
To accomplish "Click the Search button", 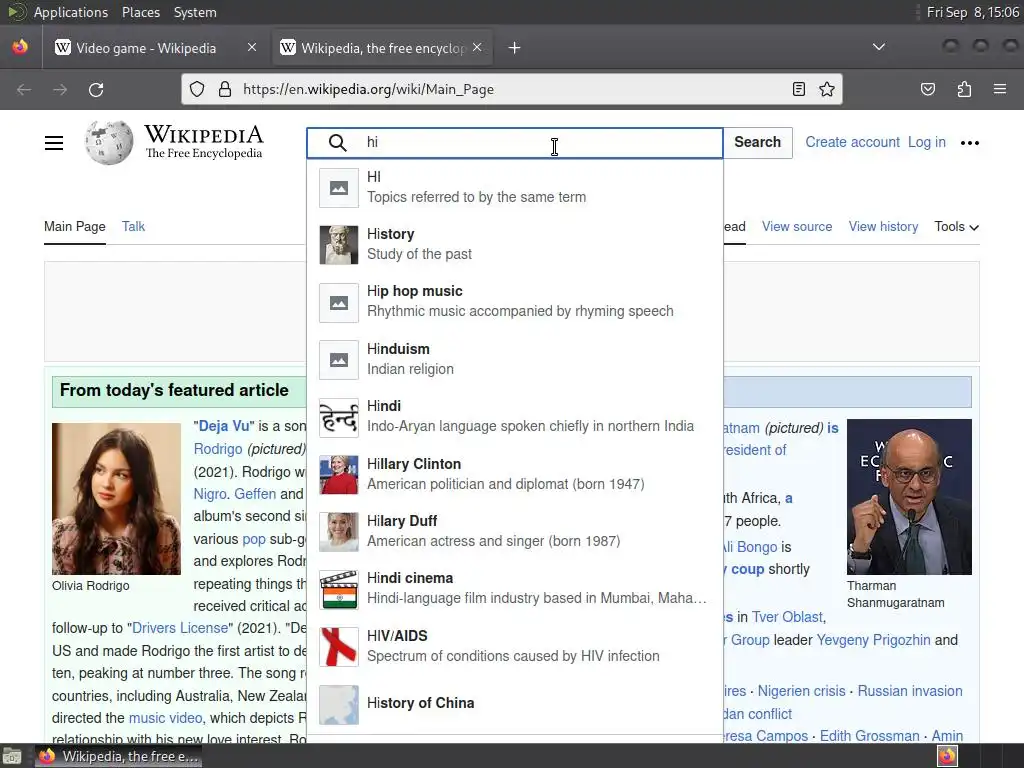I will pyautogui.click(x=758, y=142).
